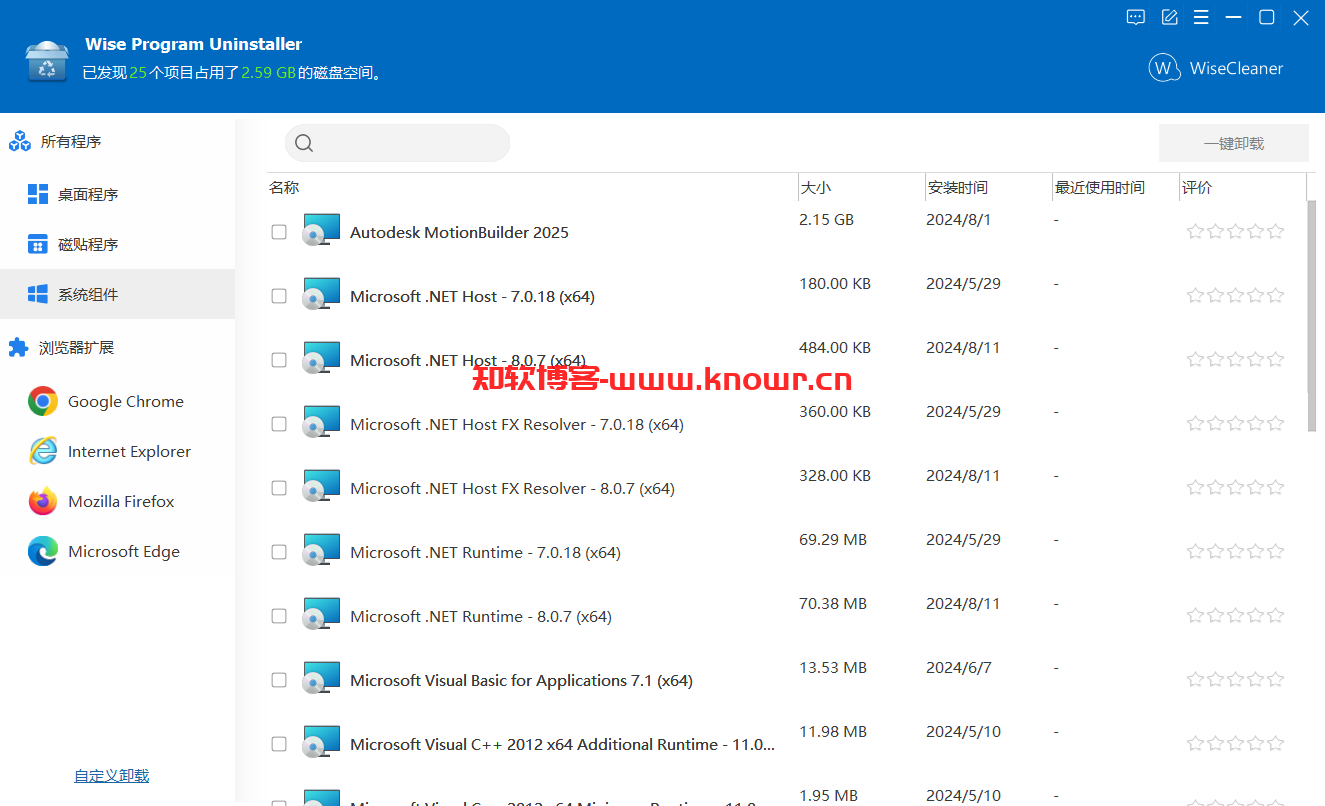1325x806 pixels.
Task: Click the All Programs cubes icon
Action: (20, 142)
